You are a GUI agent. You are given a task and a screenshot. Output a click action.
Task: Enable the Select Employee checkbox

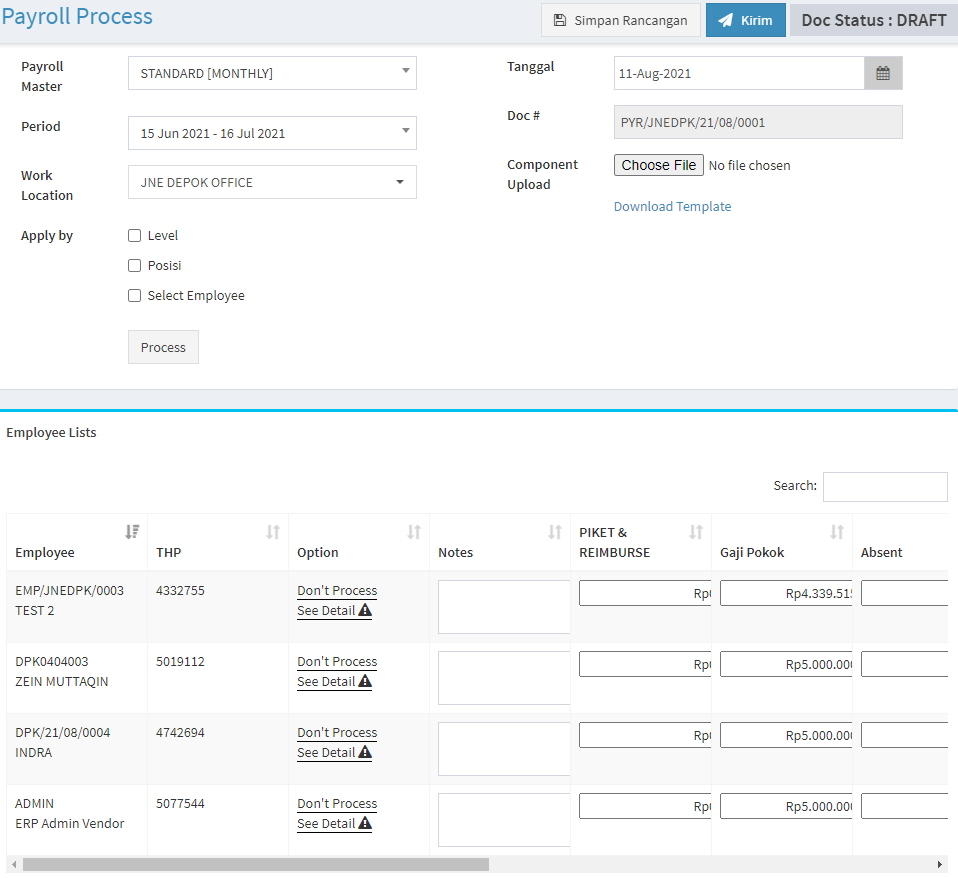(134, 296)
